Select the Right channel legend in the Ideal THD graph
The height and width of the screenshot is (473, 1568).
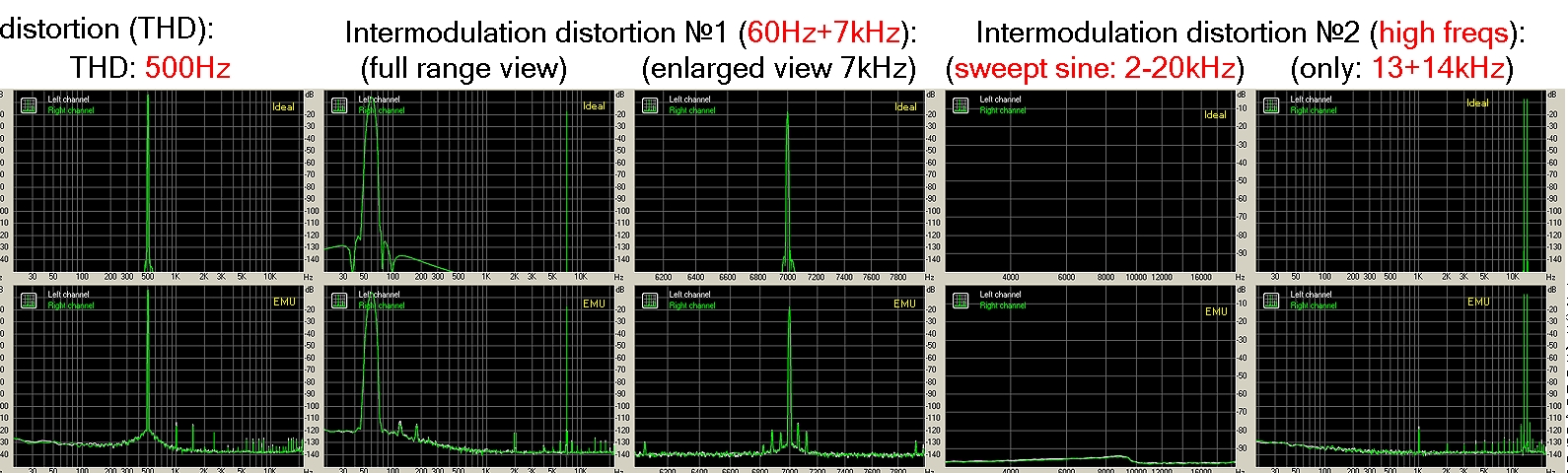point(71,110)
